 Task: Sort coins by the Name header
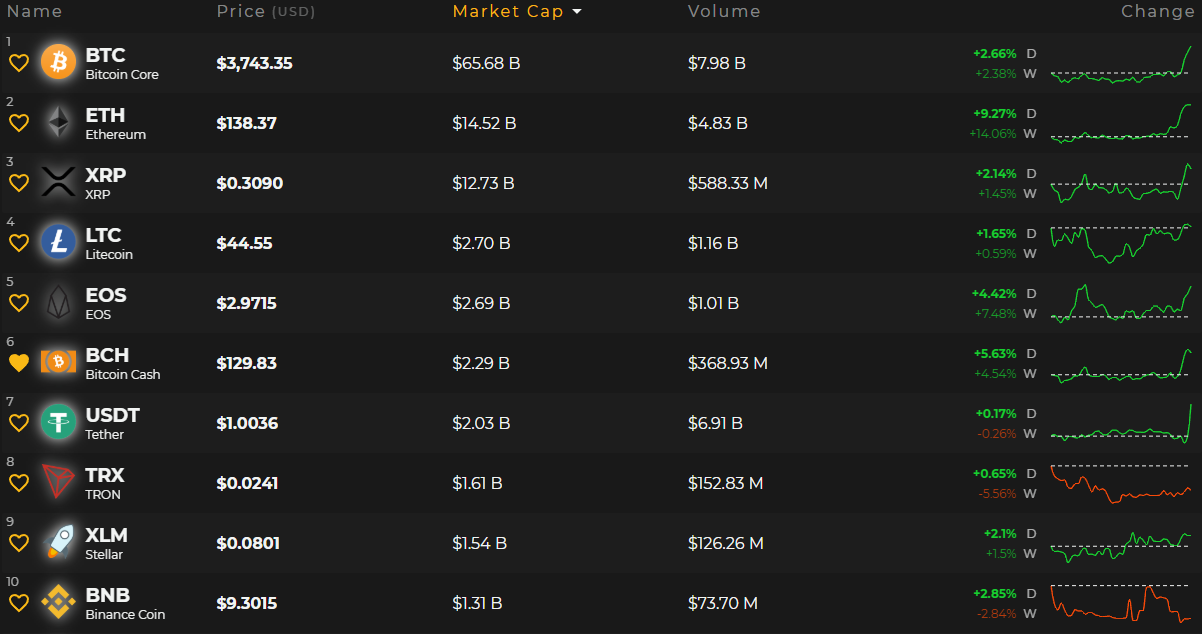(34, 12)
